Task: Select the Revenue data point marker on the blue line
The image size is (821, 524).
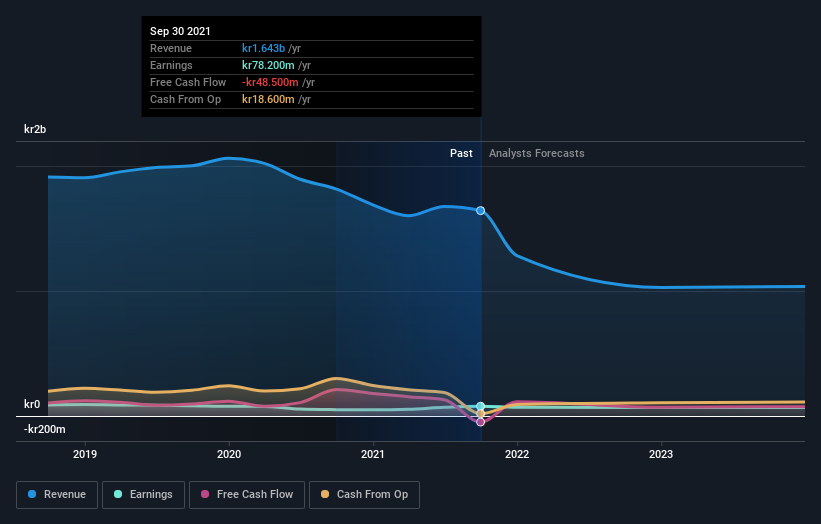Action: click(x=480, y=210)
